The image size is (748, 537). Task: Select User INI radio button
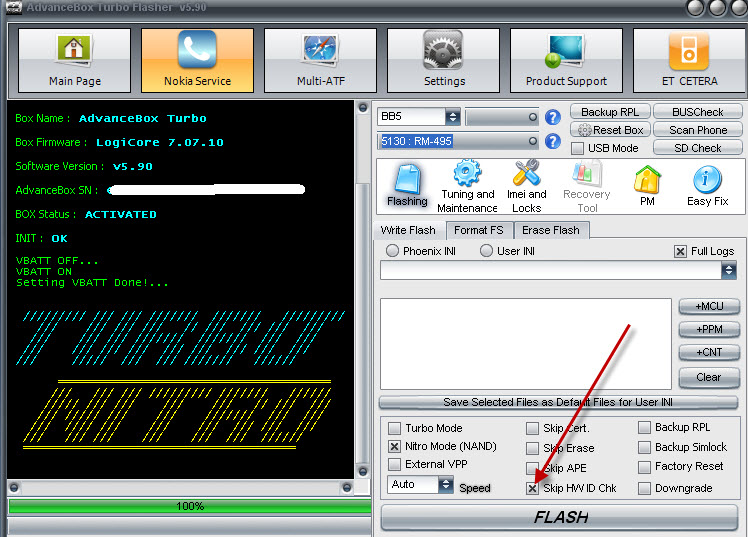pyautogui.click(x=486, y=251)
